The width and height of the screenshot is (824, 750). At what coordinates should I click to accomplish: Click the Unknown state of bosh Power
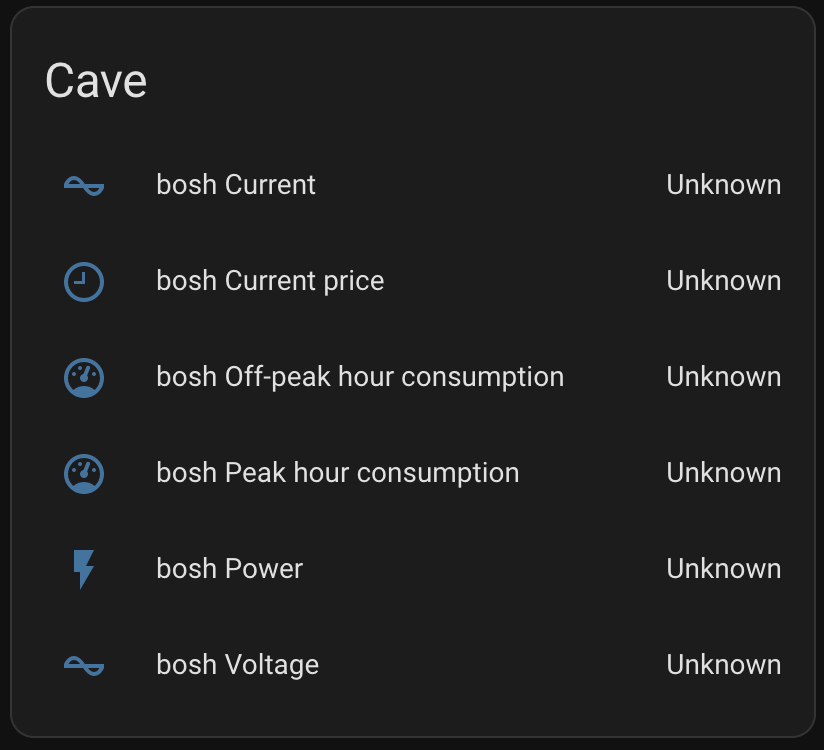click(724, 569)
